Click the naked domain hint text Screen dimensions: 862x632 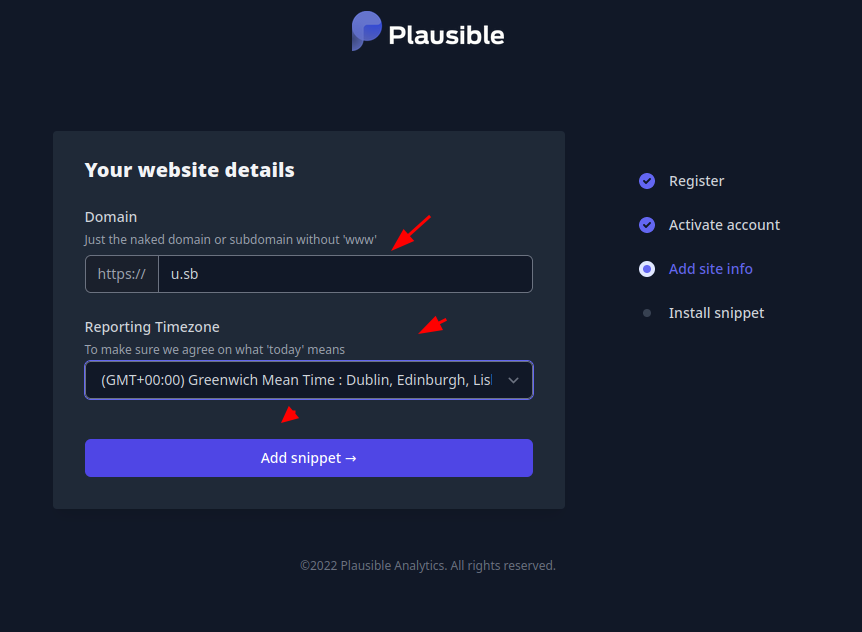pyautogui.click(x=230, y=240)
